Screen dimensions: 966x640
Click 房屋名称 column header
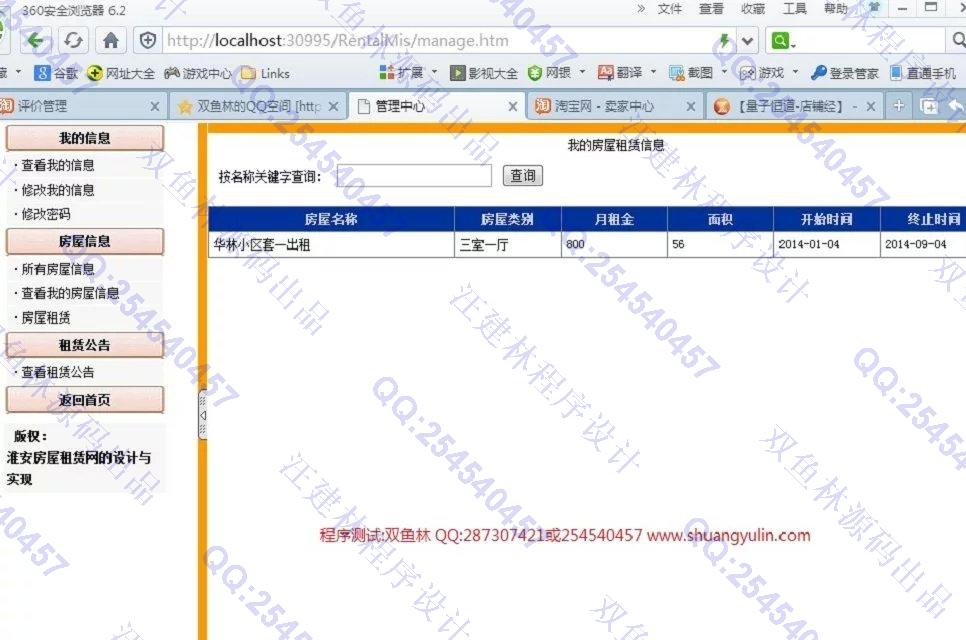331,219
